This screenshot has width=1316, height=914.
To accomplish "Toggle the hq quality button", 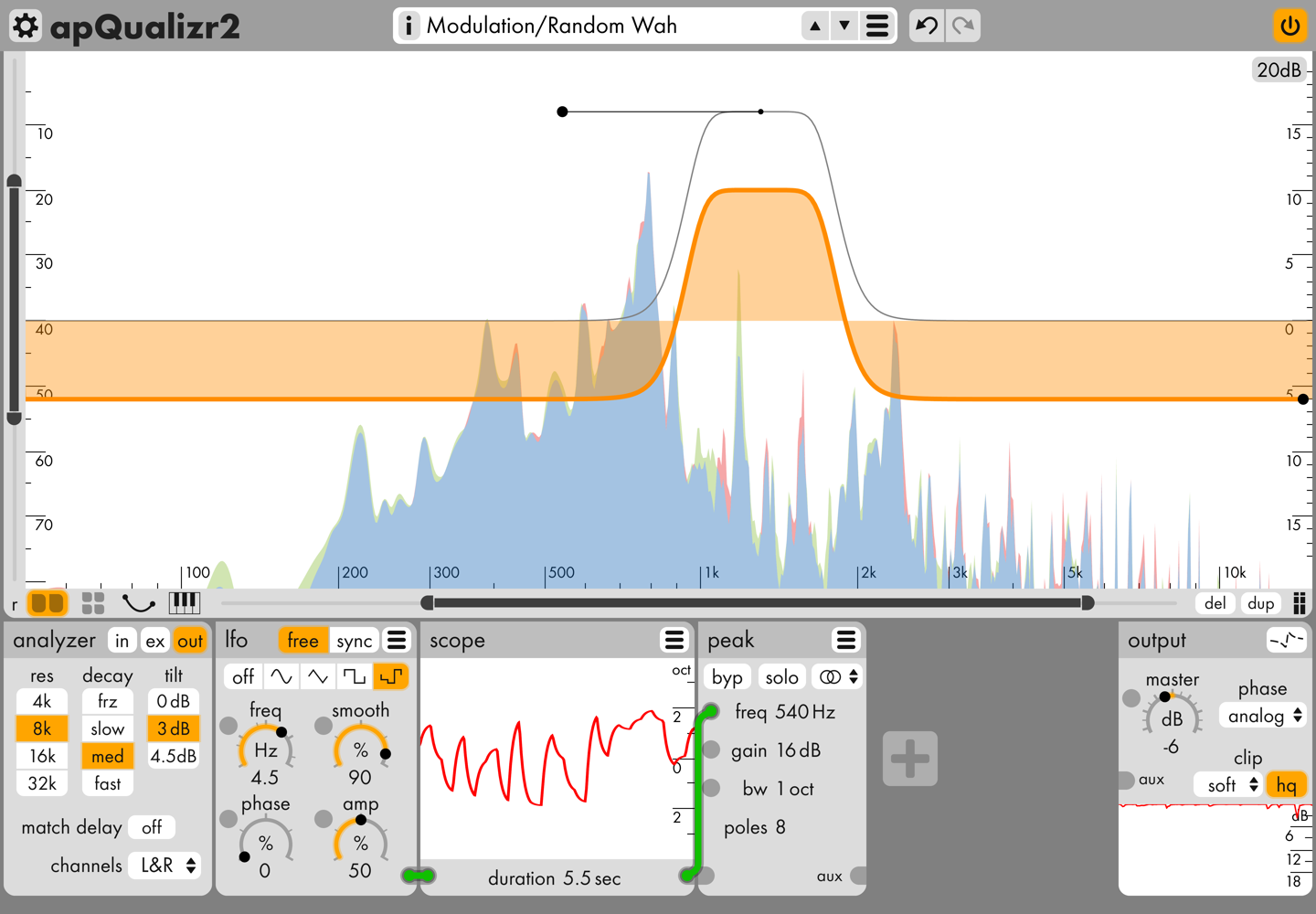I will pos(1287,784).
